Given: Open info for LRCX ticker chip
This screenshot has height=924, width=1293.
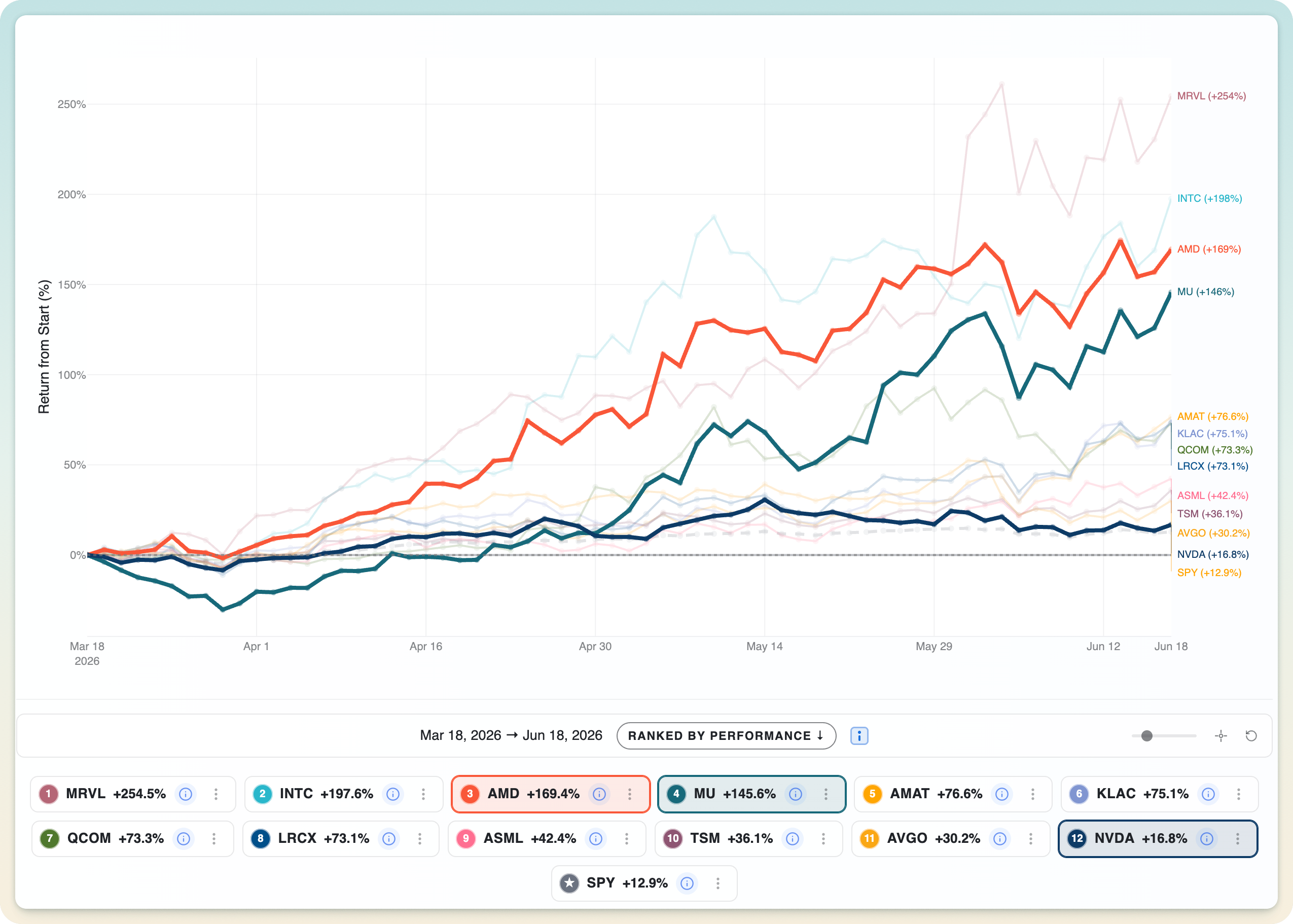Looking at the screenshot, I should [389, 839].
